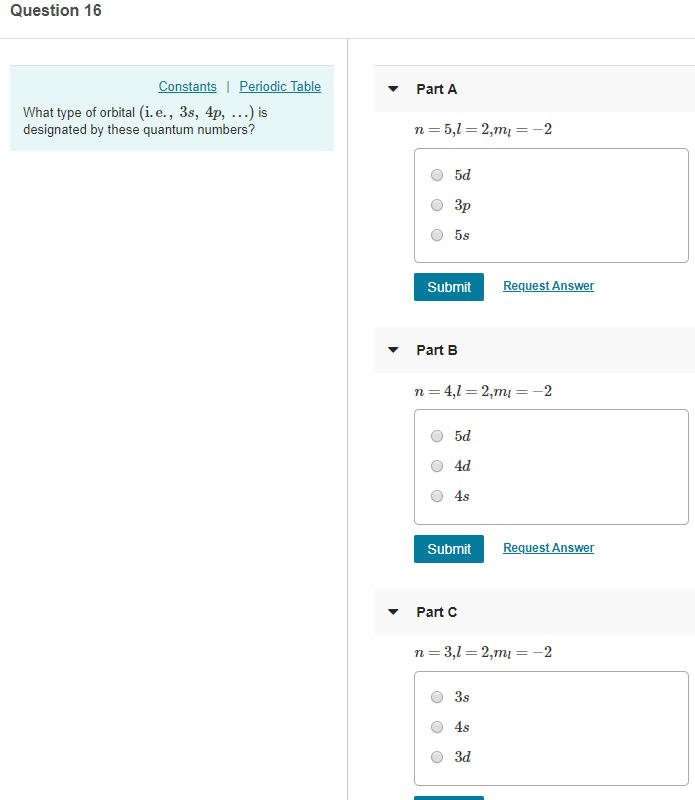Request the answer for Part A
695x800 pixels.
(x=548, y=286)
